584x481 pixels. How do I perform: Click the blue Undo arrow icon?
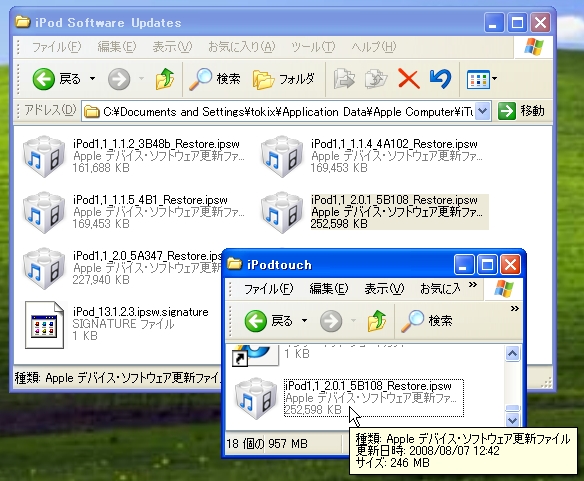point(441,79)
